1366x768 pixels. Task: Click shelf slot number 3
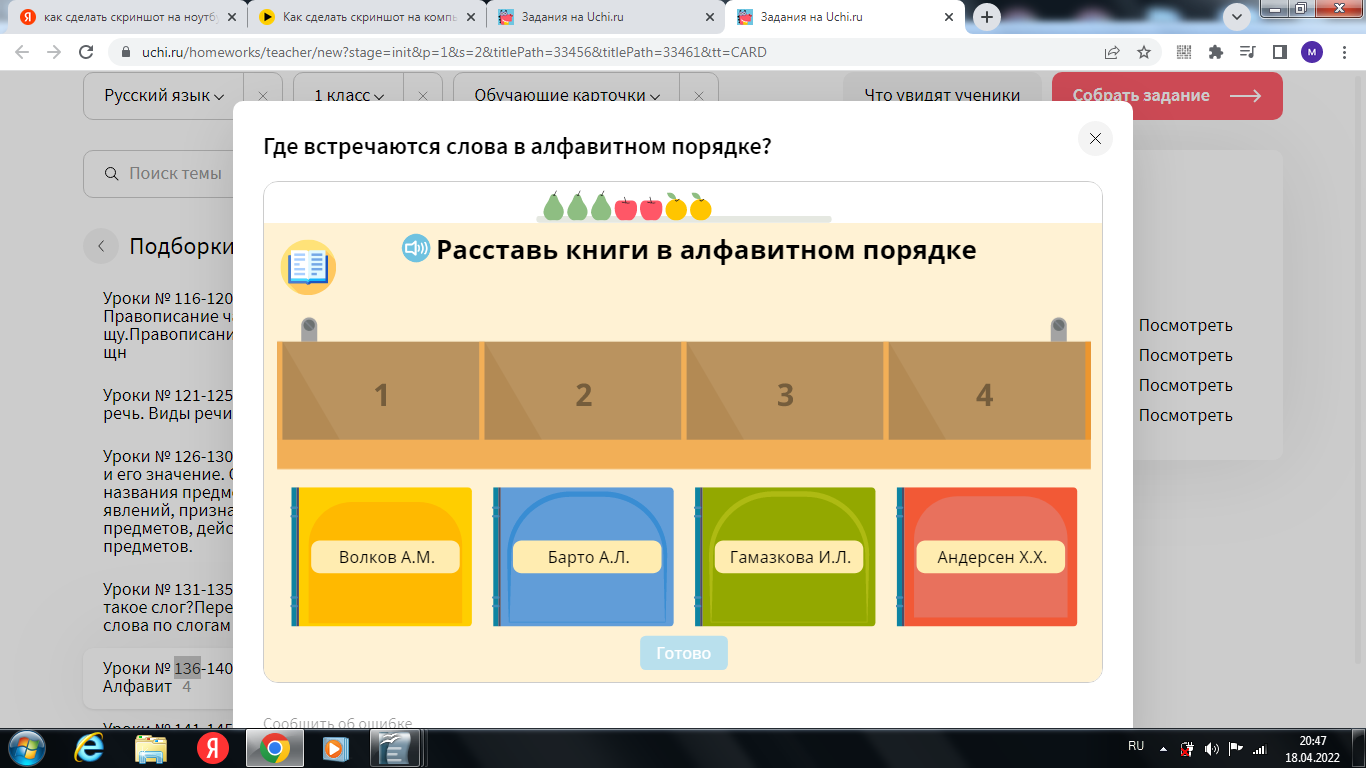click(x=785, y=395)
